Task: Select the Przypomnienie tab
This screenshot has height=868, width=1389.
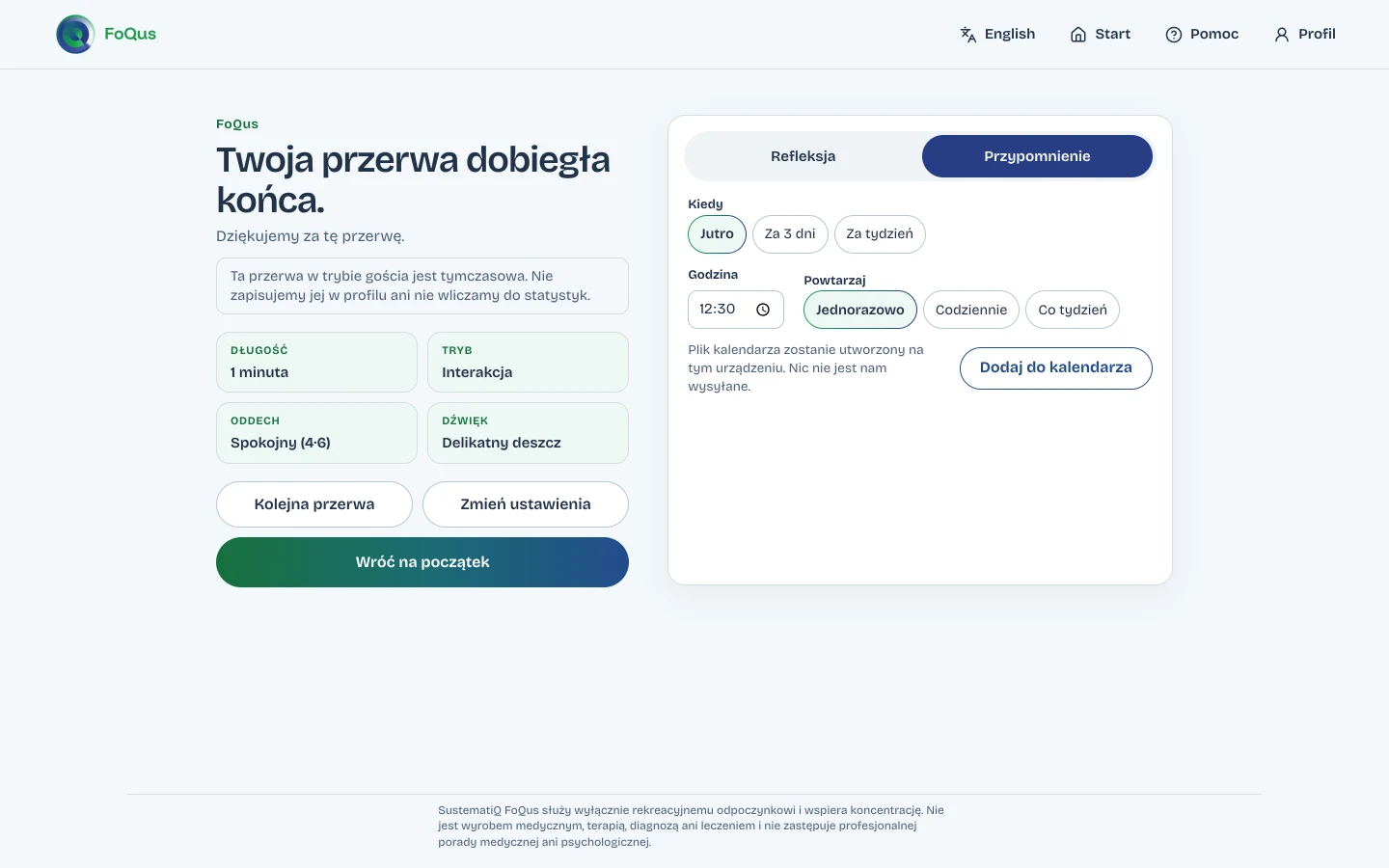Action: [1037, 156]
